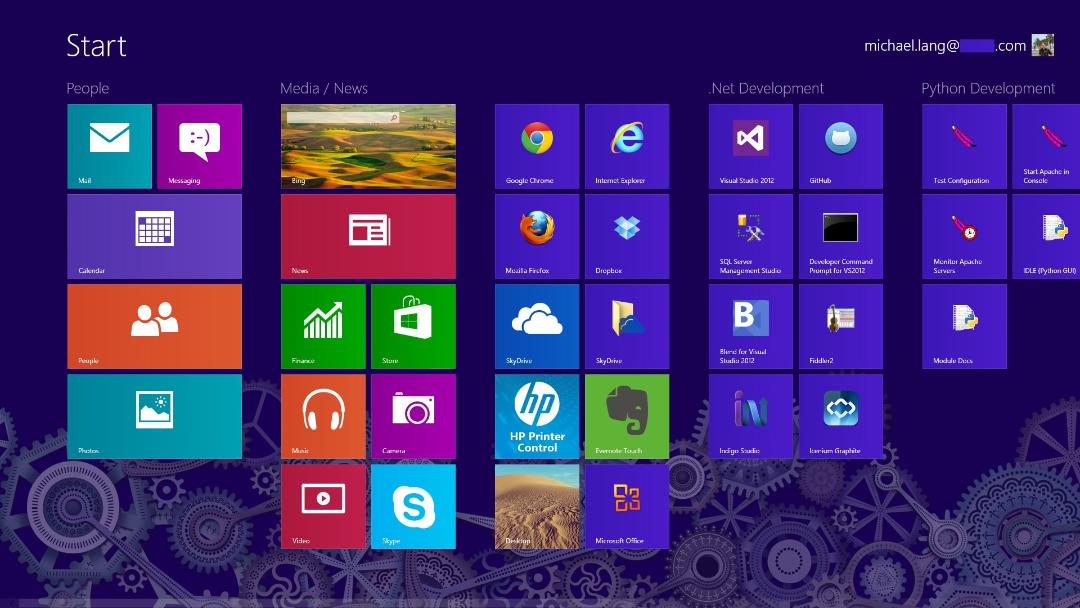The image size is (1080, 608).
Task: Open the Messaging tile
Action: pyautogui.click(x=199, y=146)
